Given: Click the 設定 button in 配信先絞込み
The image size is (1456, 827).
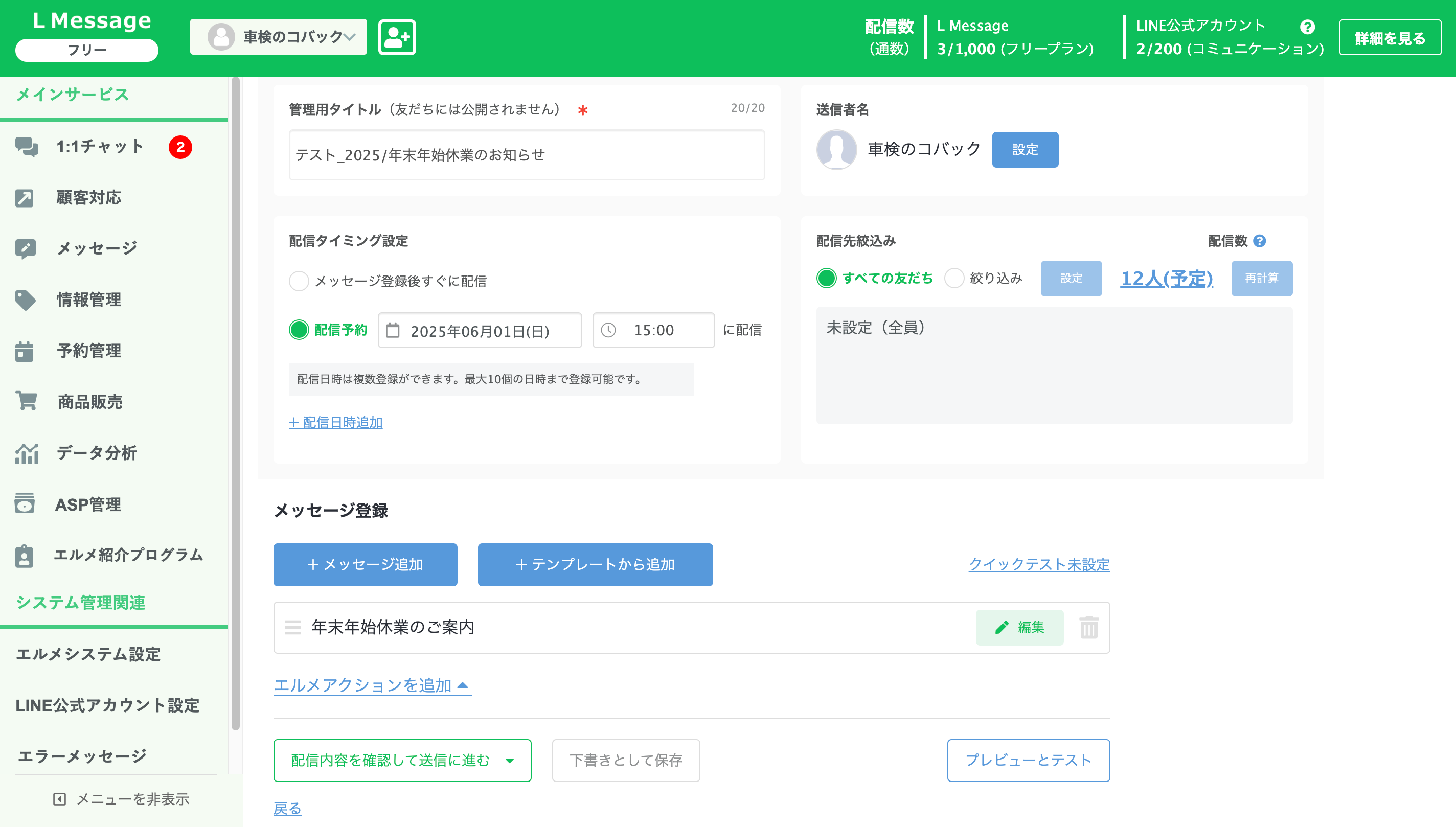Looking at the screenshot, I should pos(1071,278).
